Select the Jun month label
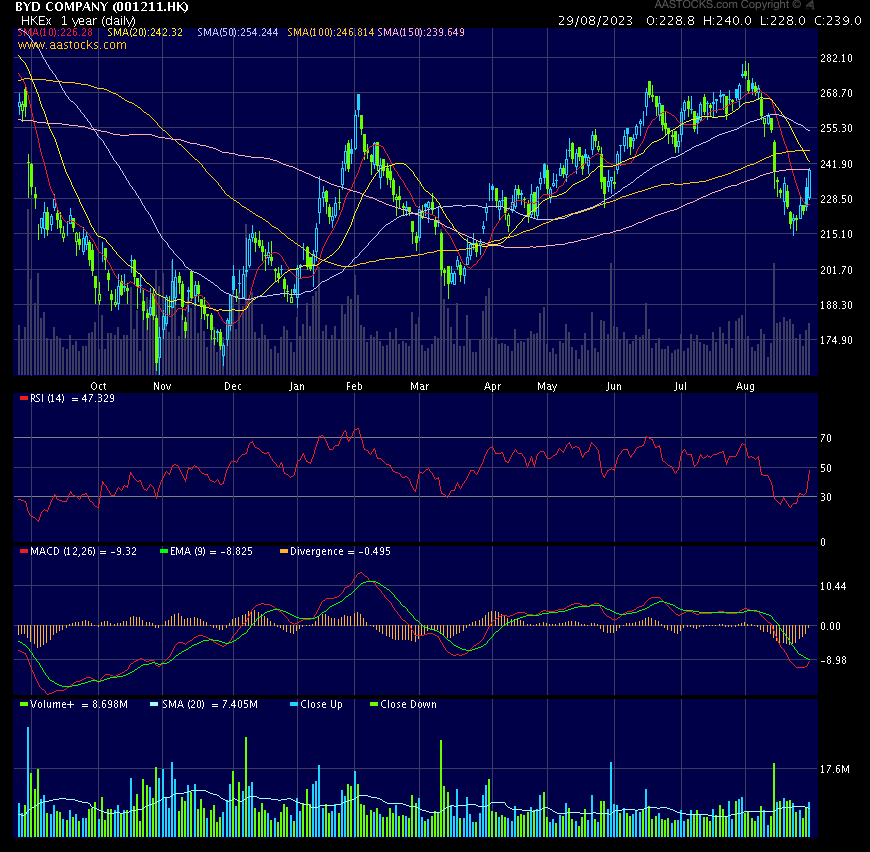Image resolution: width=870 pixels, height=852 pixels. pyautogui.click(x=614, y=386)
